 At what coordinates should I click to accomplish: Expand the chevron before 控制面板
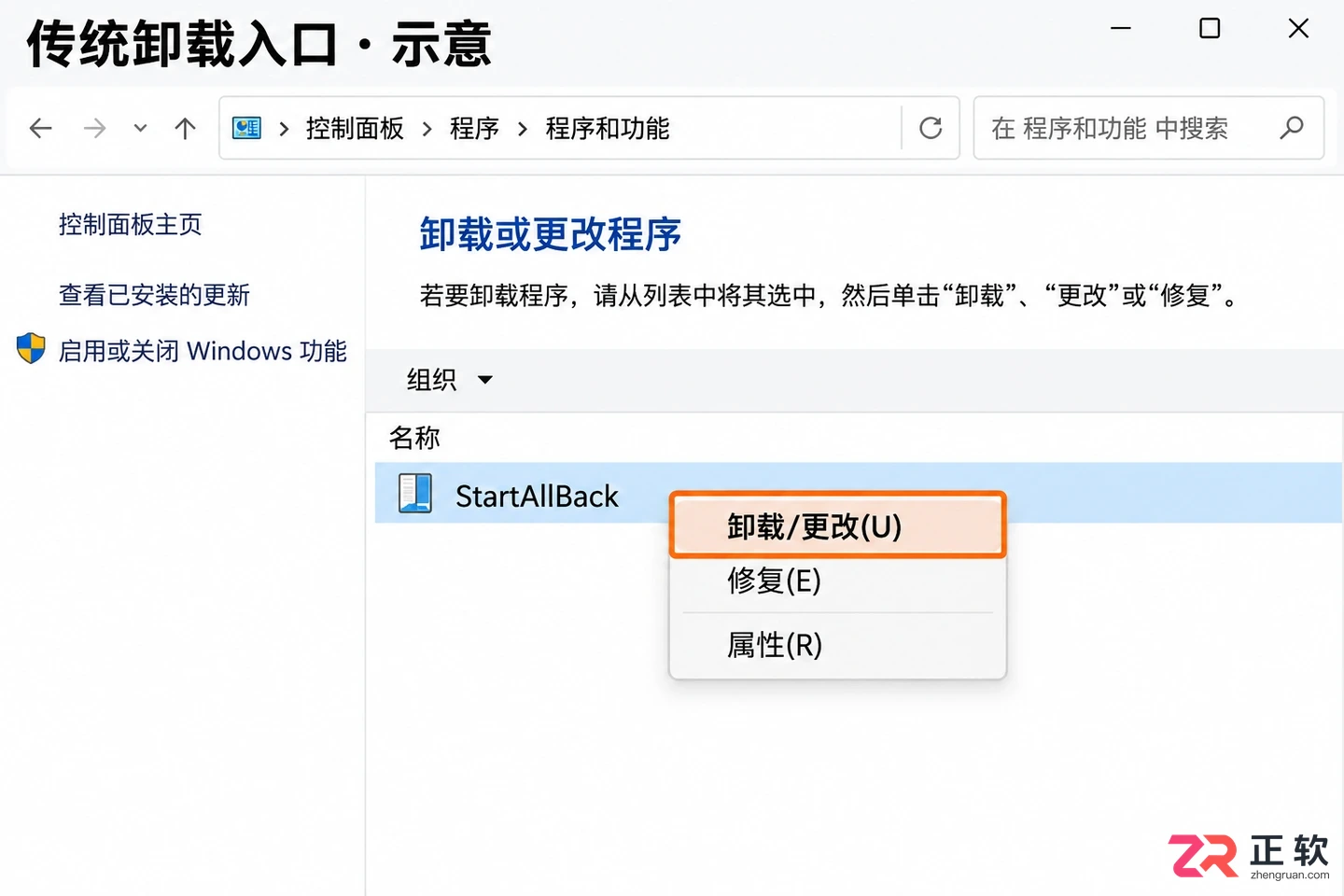[x=284, y=129]
